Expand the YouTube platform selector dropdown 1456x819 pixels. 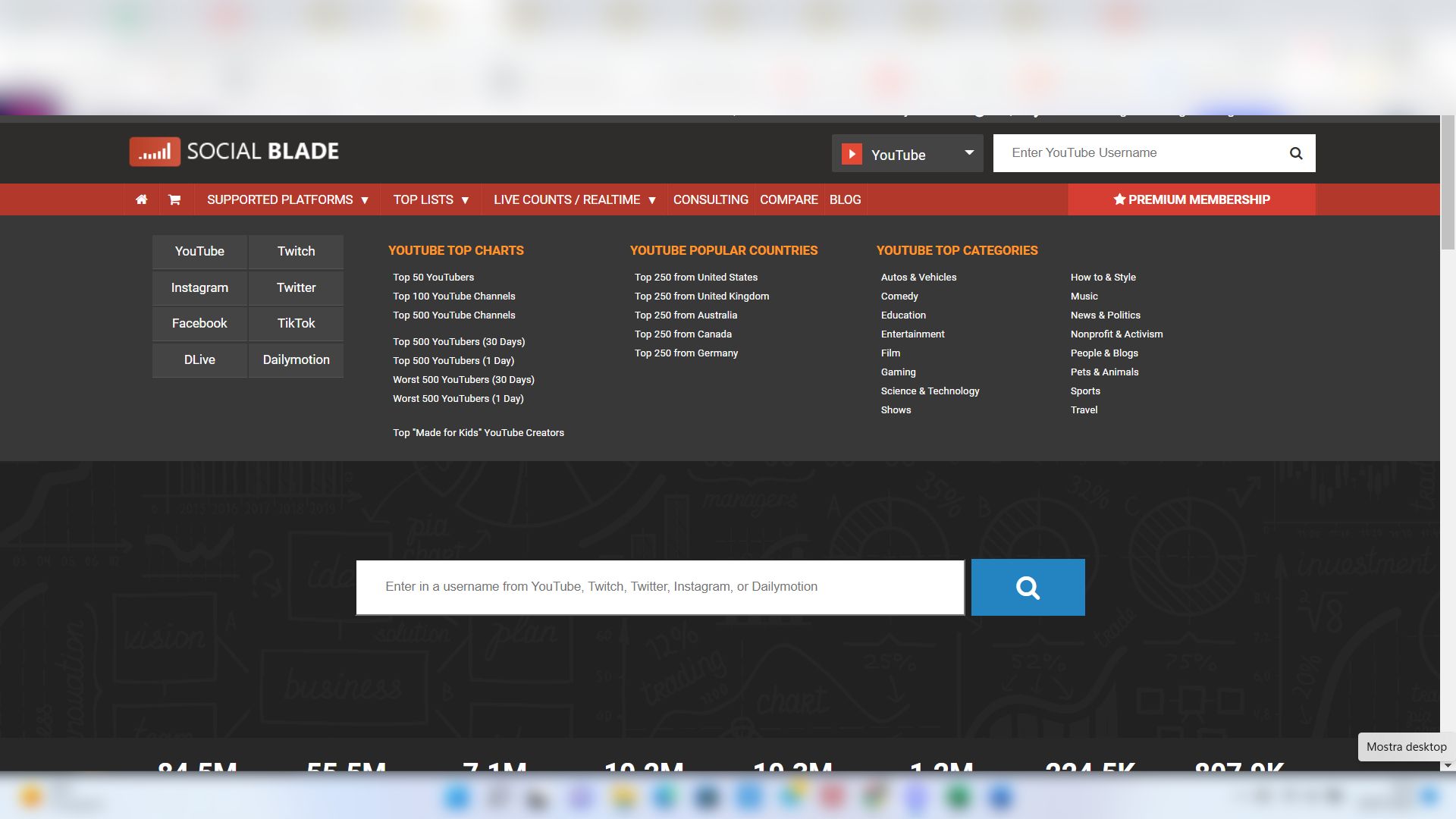tap(968, 153)
